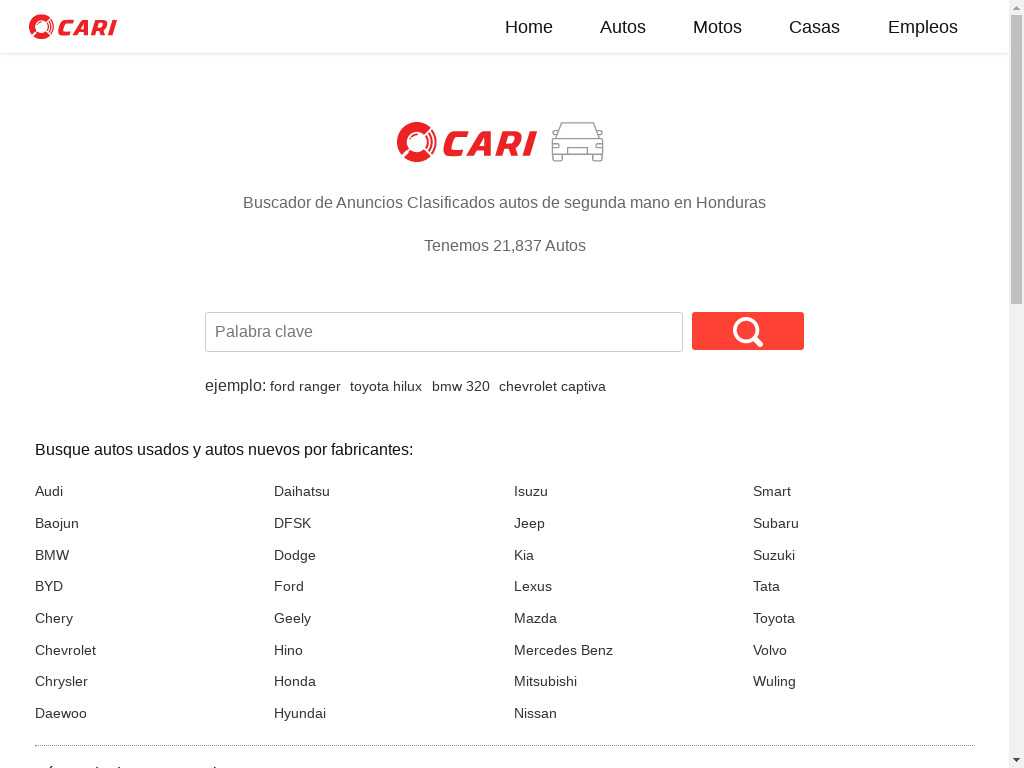The image size is (1024, 768).
Task: Go to the Autos section
Action: click(x=623, y=27)
